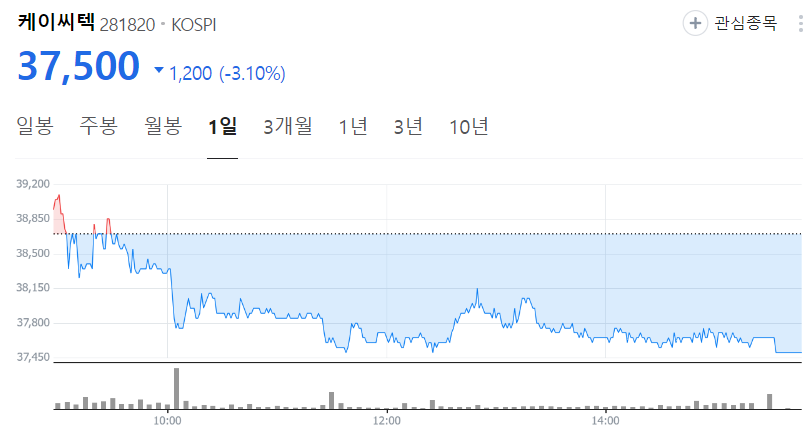Image resolution: width=810 pixels, height=434 pixels.
Task: Open the more options kebab menu
Action: (x=801, y=23)
